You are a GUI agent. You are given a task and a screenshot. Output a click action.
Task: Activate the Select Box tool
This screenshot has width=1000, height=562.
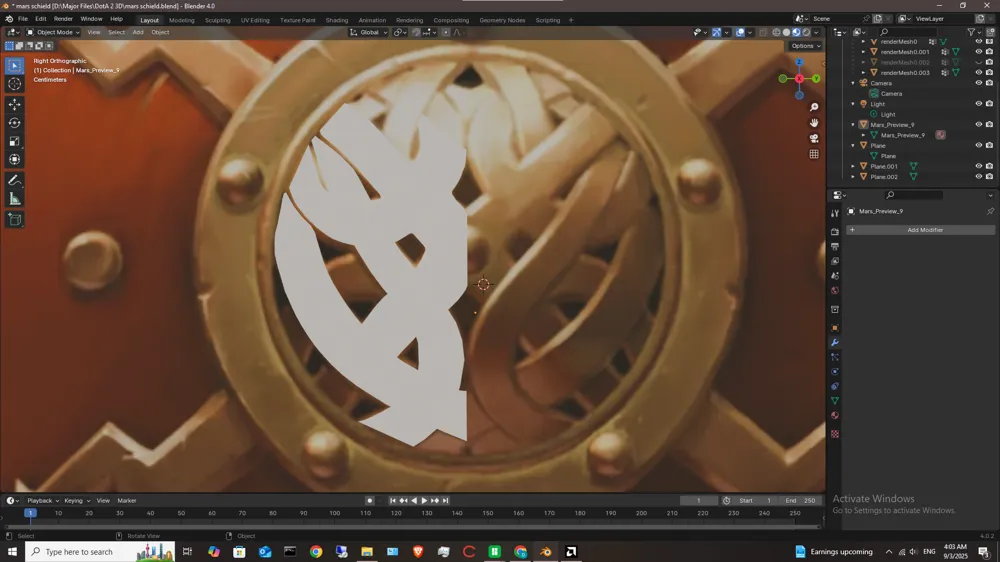tap(15, 65)
